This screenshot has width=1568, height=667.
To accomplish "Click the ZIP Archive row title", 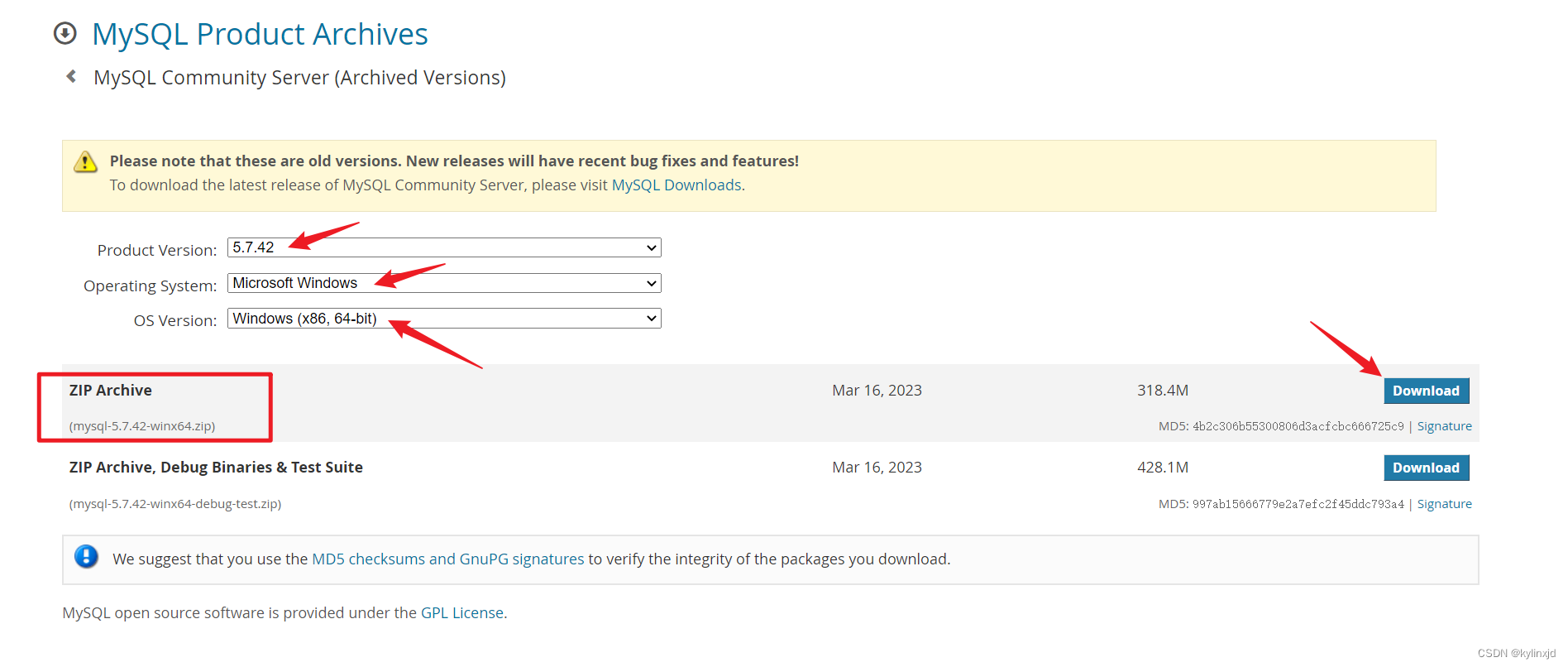I will [111, 391].
